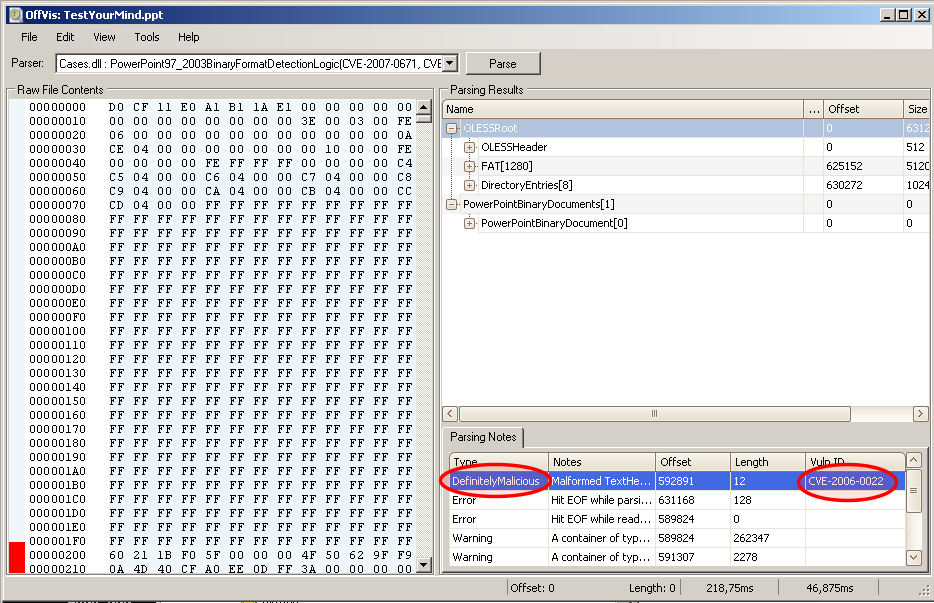Collapse the PowerPointBinaryDocuments[1] node
Image resolution: width=934 pixels, height=603 pixels.
452,204
